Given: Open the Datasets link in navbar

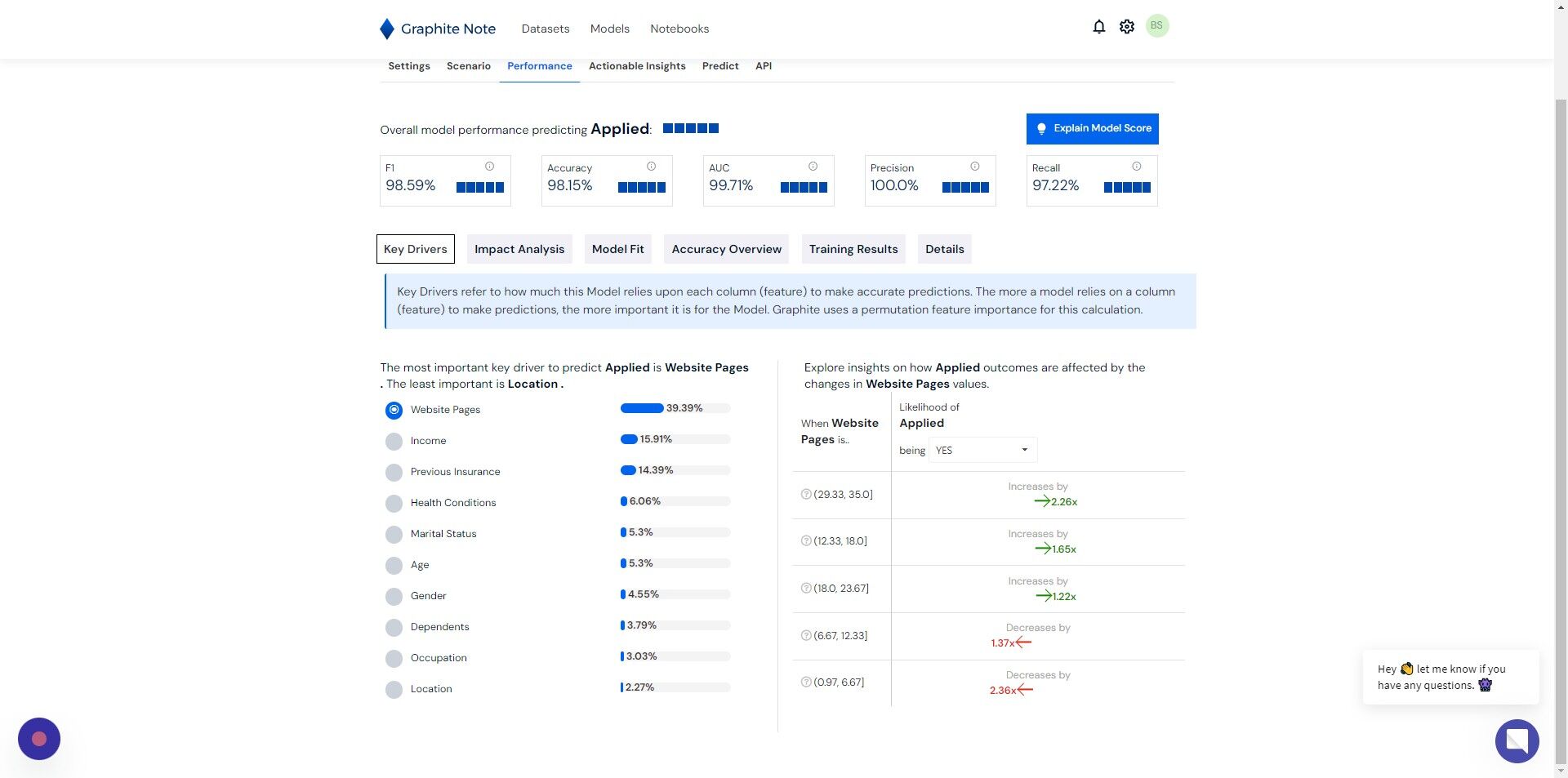Looking at the screenshot, I should (545, 29).
